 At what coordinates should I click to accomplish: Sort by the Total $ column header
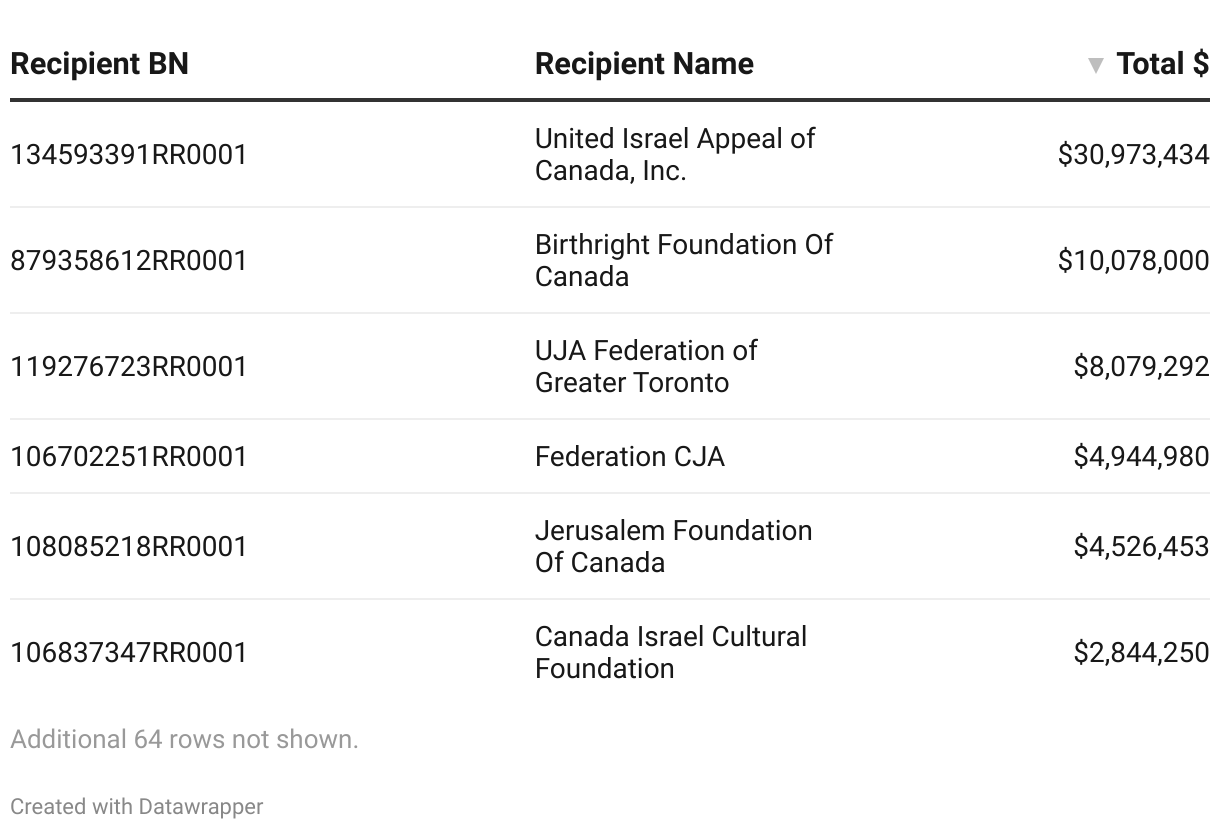pos(1162,64)
